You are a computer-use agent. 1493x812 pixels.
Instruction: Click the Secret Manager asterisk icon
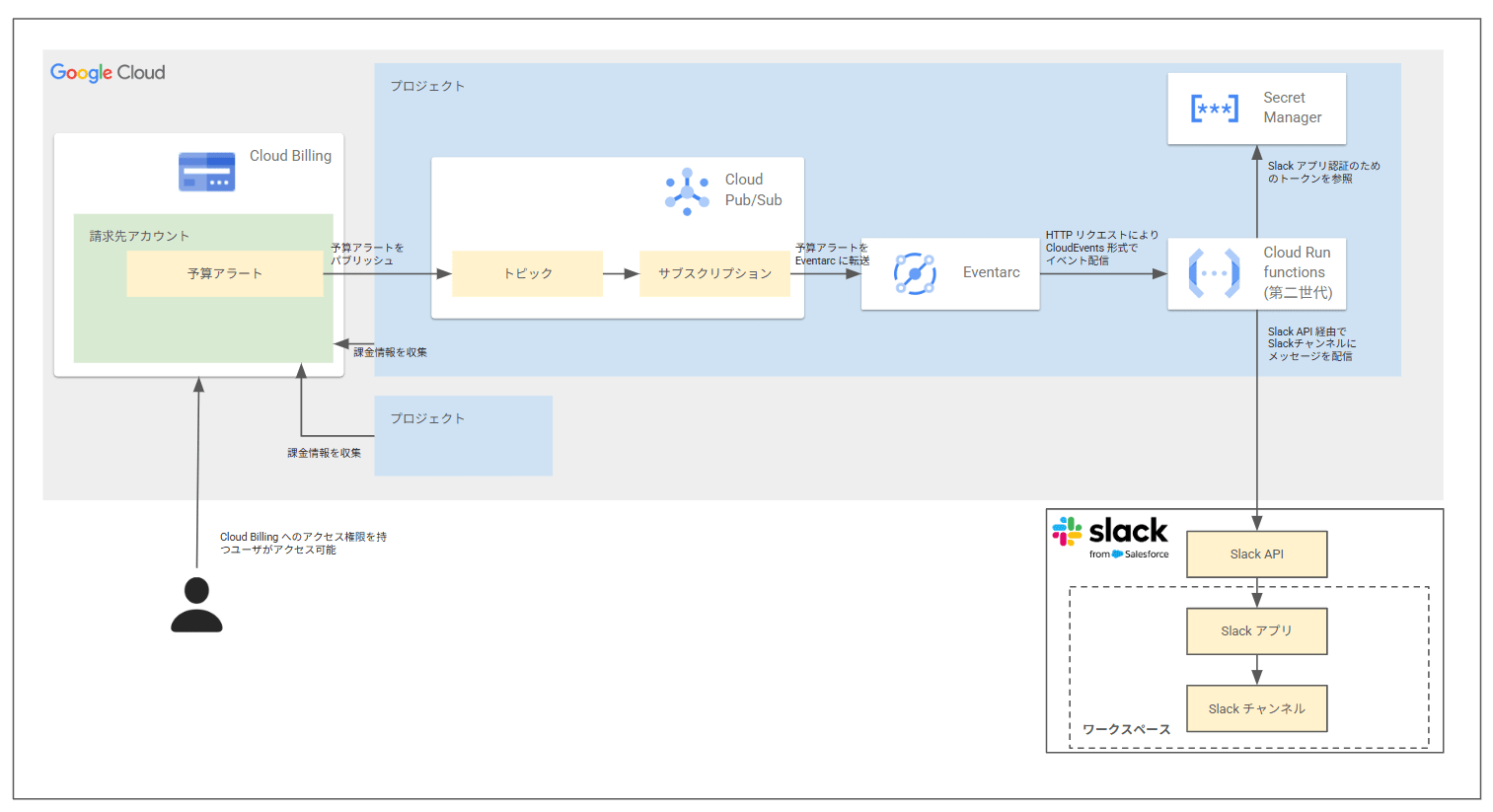click(x=1214, y=109)
